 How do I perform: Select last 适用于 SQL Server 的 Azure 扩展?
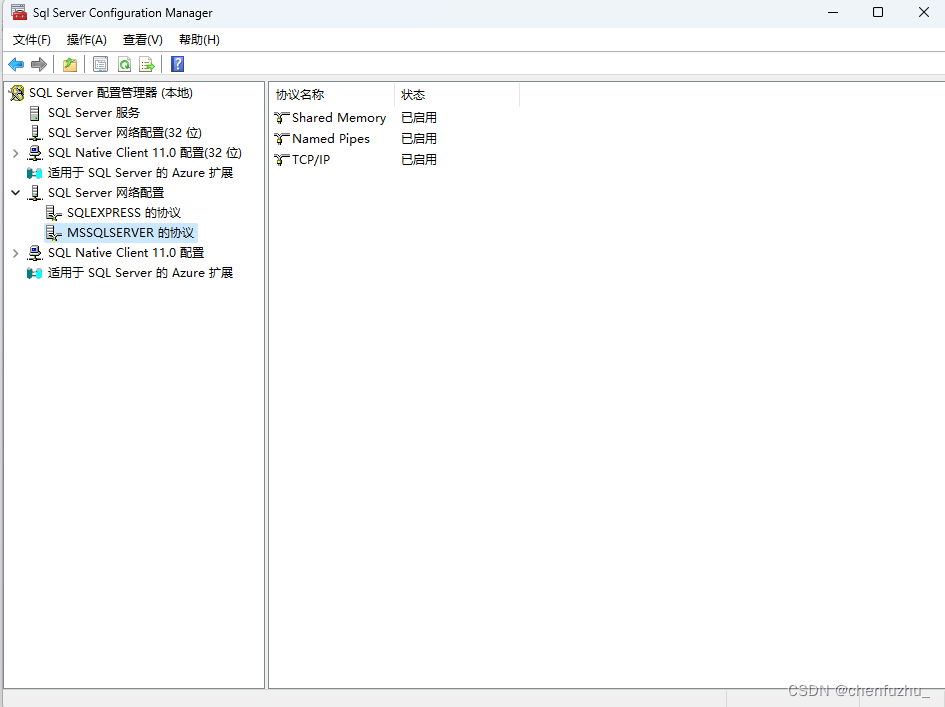point(140,273)
